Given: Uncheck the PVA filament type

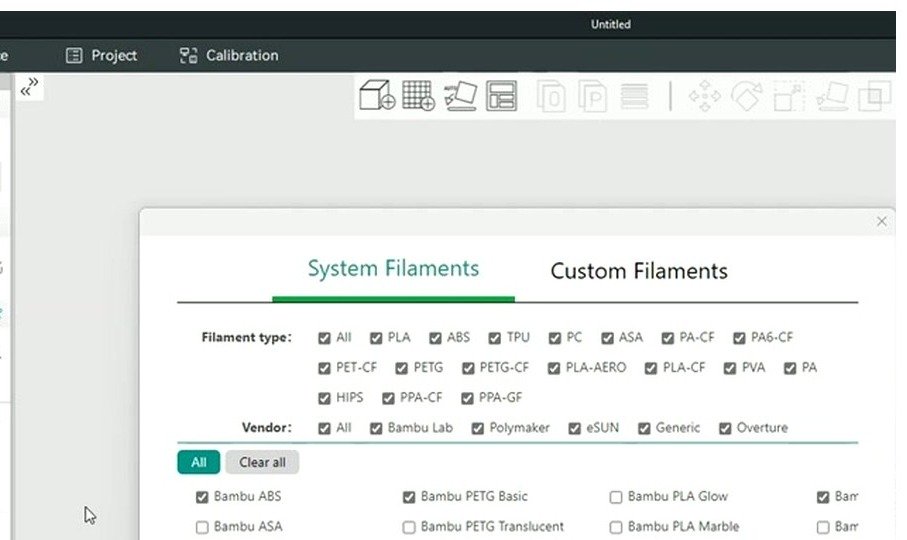Looking at the screenshot, I should click(729, 368).
